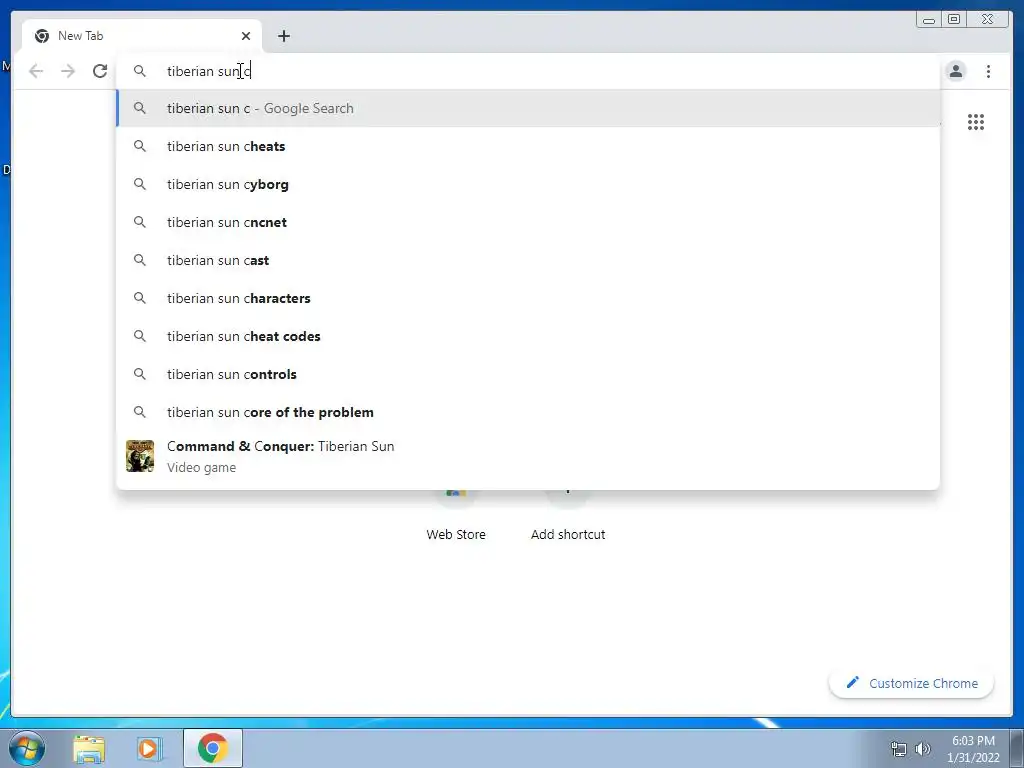Open the Chrome three-dot menu
Viewport: 1024px width, 768px height.
[x=988, y=71]
